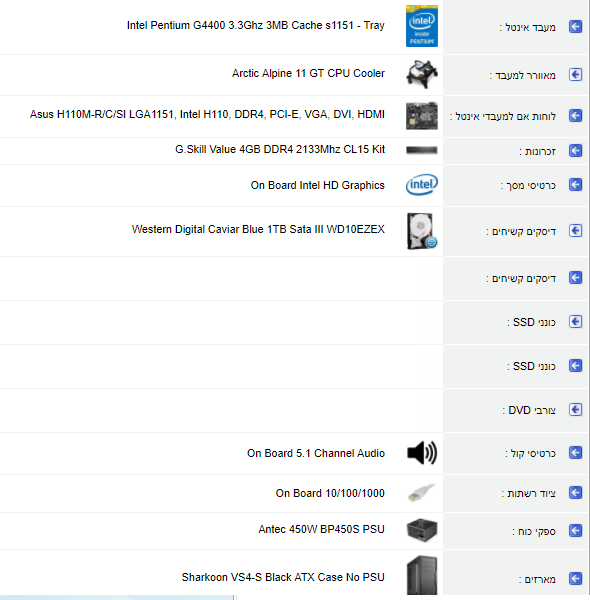Image resolution: width=590 pixels, height=600 pixels.
Task: Click the ציוד רשתות category label
Action: (x=529, y=493)
